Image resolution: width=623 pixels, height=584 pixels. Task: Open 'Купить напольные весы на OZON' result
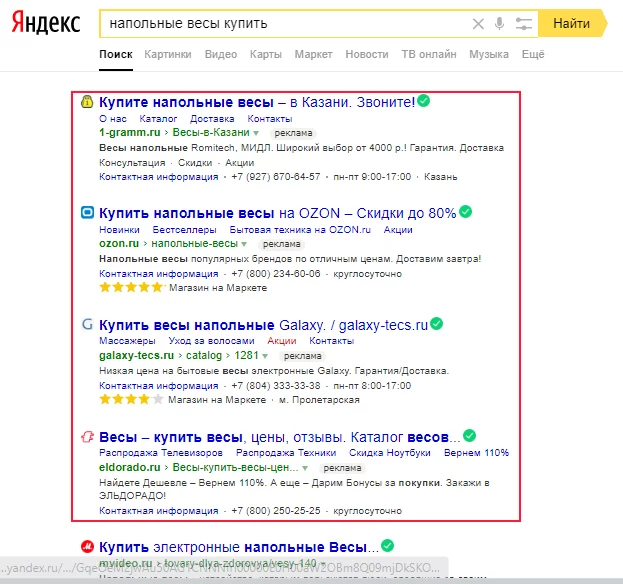point(278,213)
